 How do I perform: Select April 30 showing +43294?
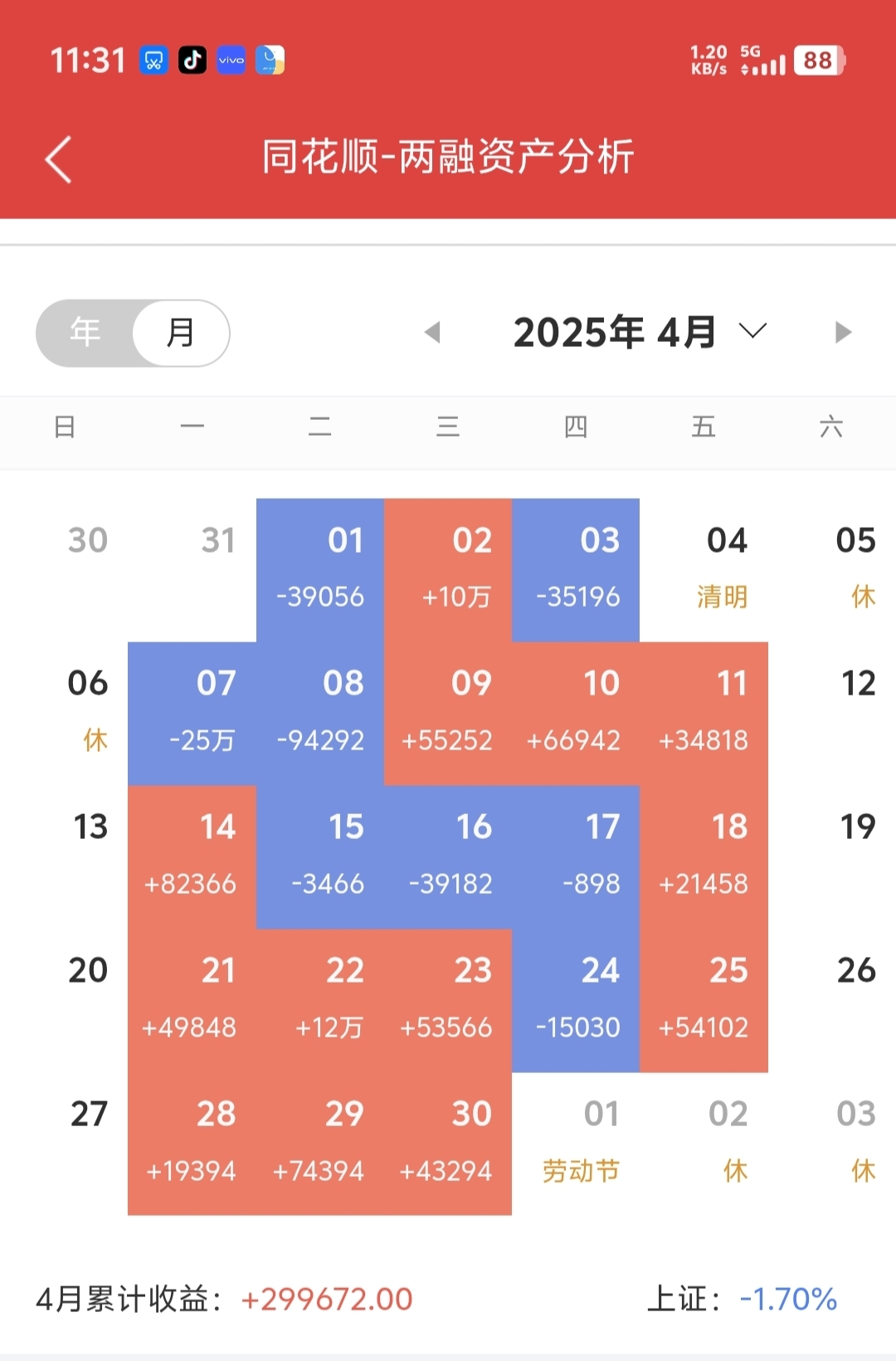(448, 1144)
